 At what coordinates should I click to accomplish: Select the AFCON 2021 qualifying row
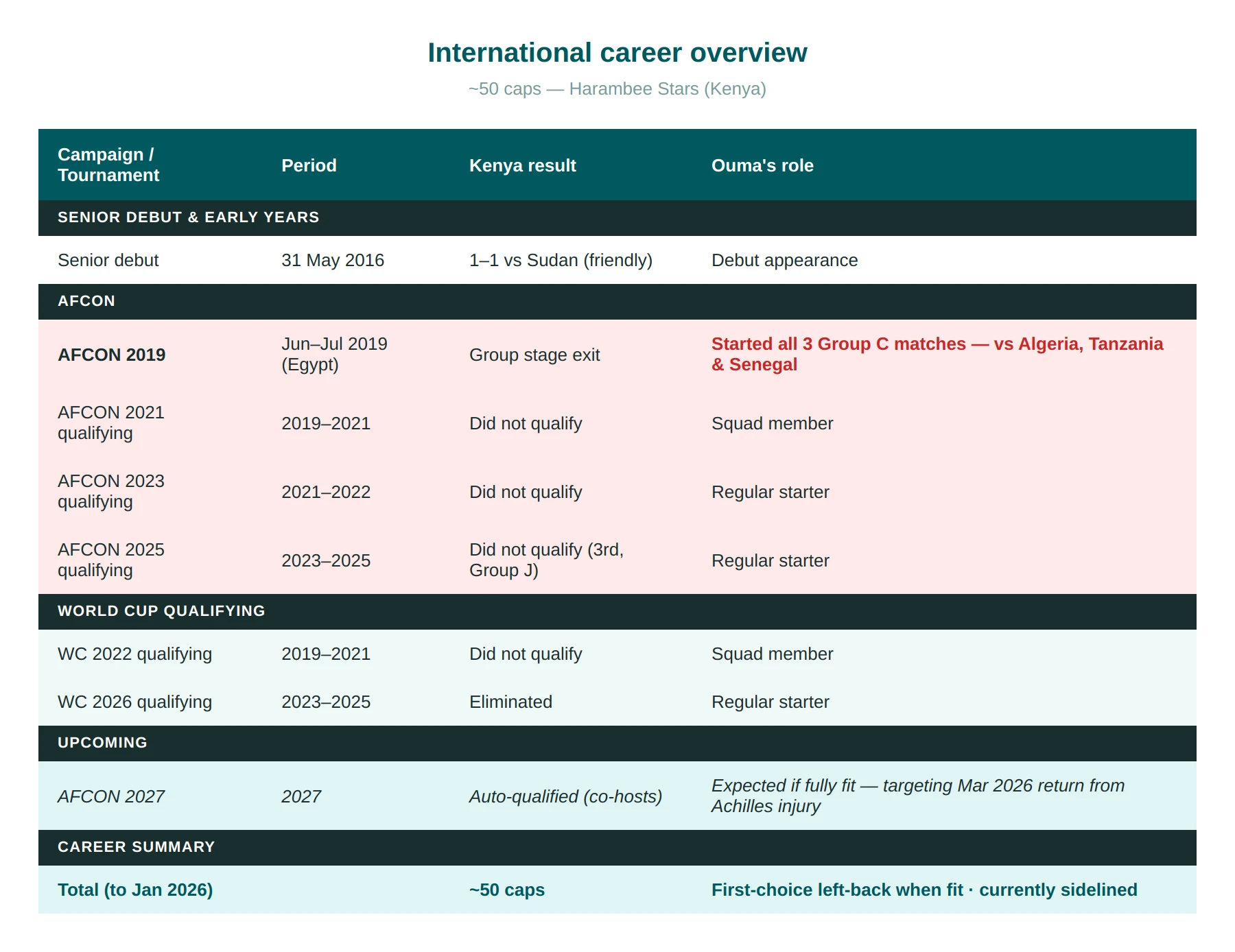click(x=617, y=423)
